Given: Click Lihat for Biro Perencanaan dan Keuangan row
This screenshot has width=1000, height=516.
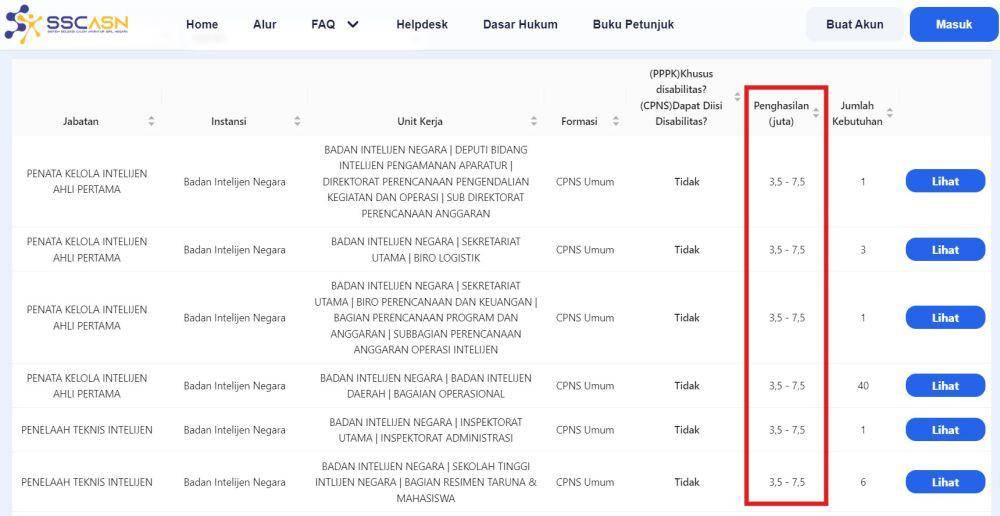Looking at the screenshot, I should coord(945,318).
